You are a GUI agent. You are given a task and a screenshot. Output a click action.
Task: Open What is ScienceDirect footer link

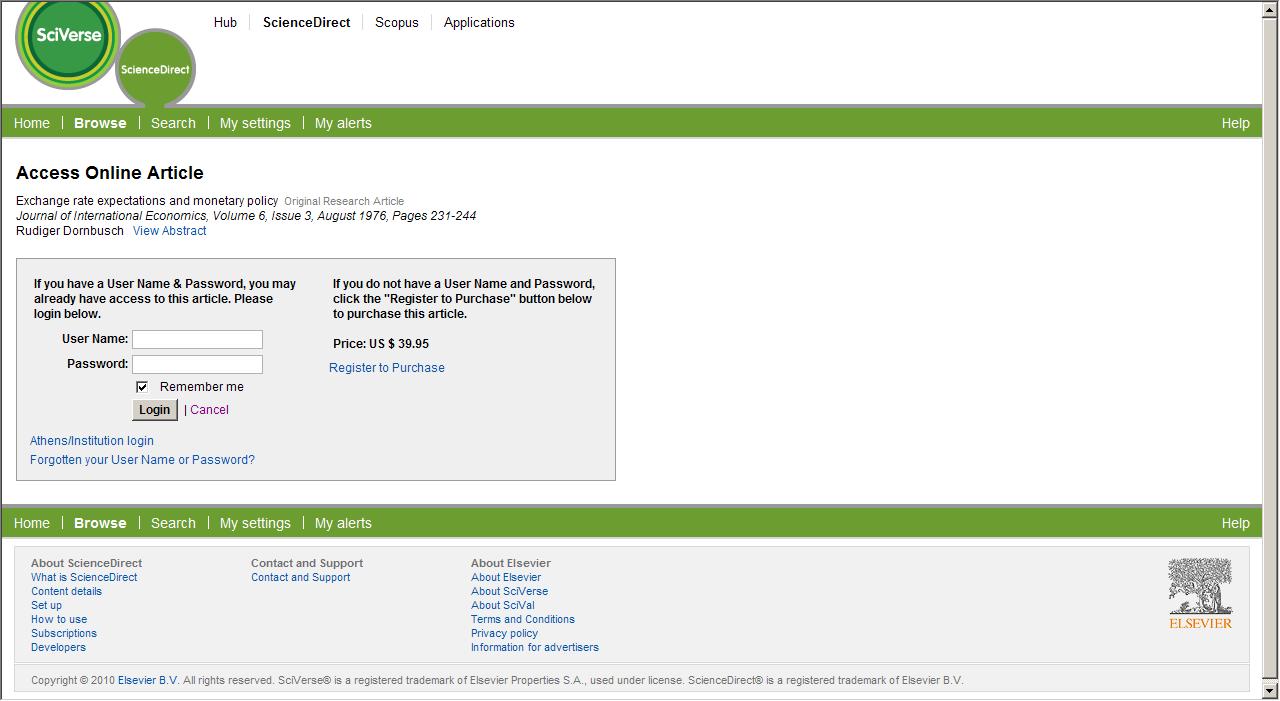point(84,577)
